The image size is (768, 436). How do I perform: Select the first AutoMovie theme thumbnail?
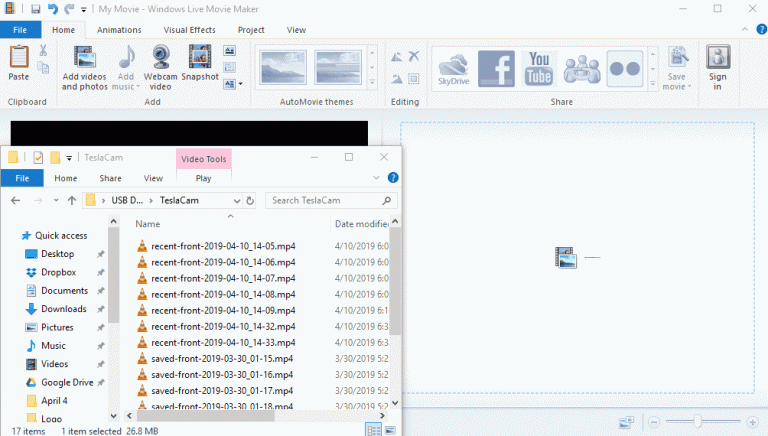[283, 67]
